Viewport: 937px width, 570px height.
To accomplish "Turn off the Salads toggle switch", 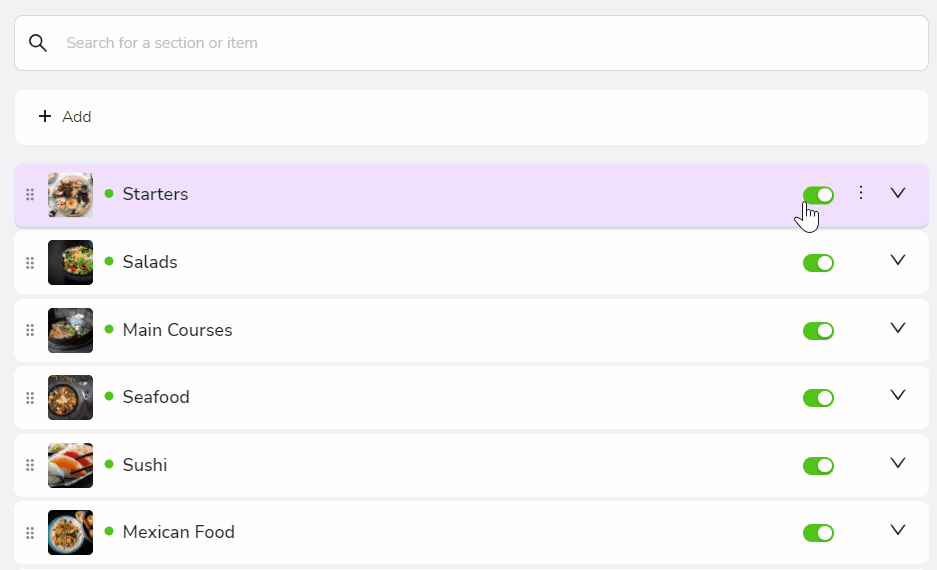I will [818, 263].
